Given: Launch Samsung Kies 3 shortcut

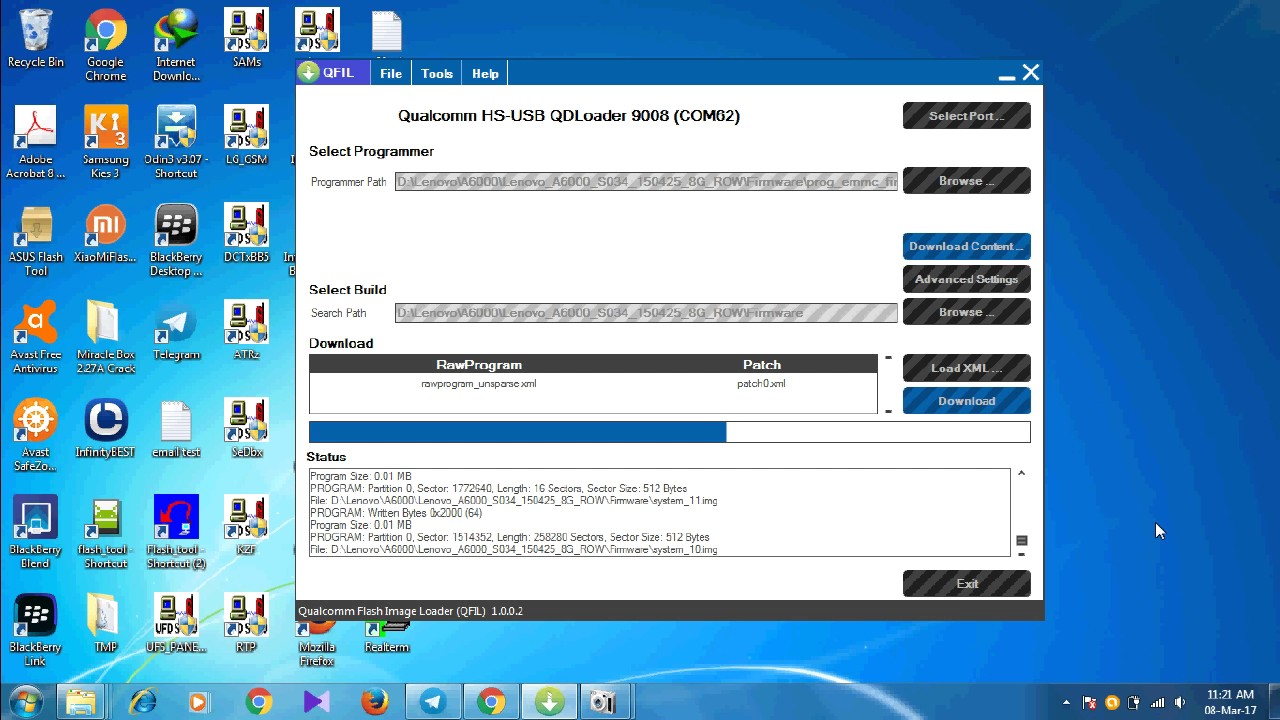Looking at the screenshot, I should pyautogui.click(x=105, y=143).
